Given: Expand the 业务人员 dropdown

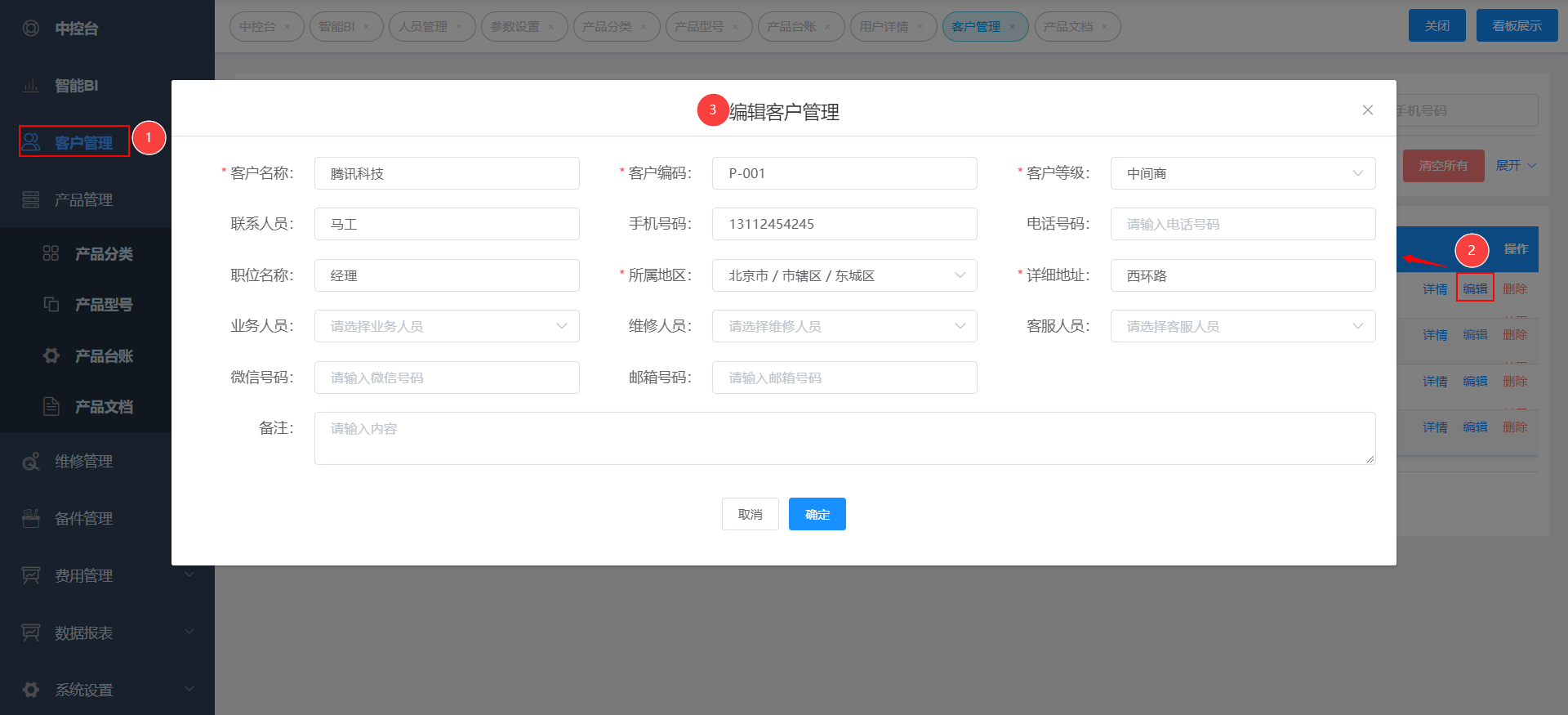Looking at the screenshot, I should pos(446,326).
